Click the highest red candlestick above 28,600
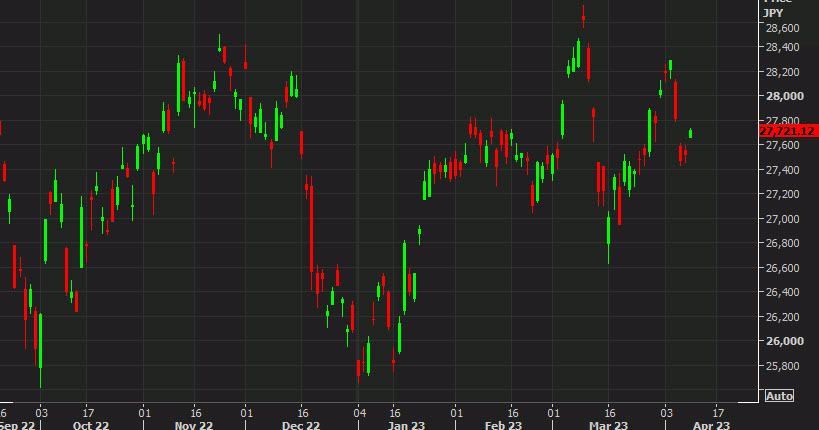The height and width of the screenshot is (430, 819). (583, 18)
